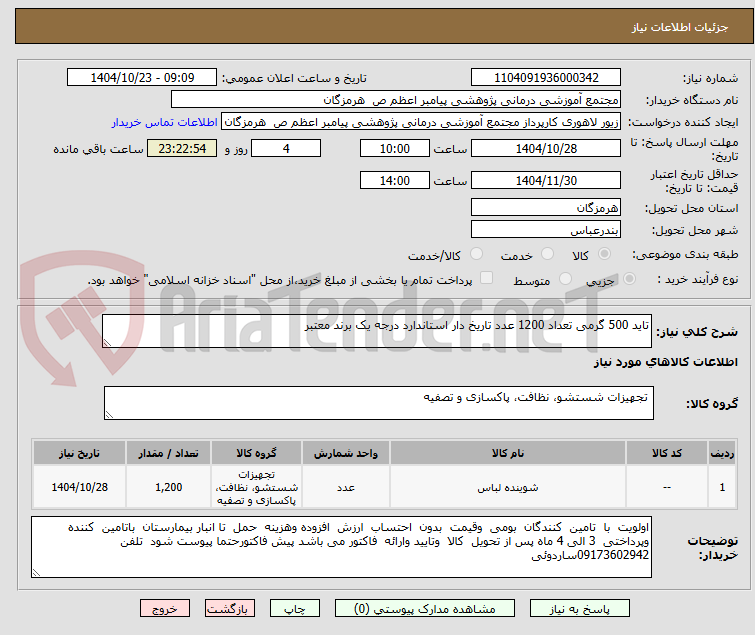This screenshot has width=755, height=635.
Task: Click the استان محل تحویل field هرمزگان
Action: 546,207
